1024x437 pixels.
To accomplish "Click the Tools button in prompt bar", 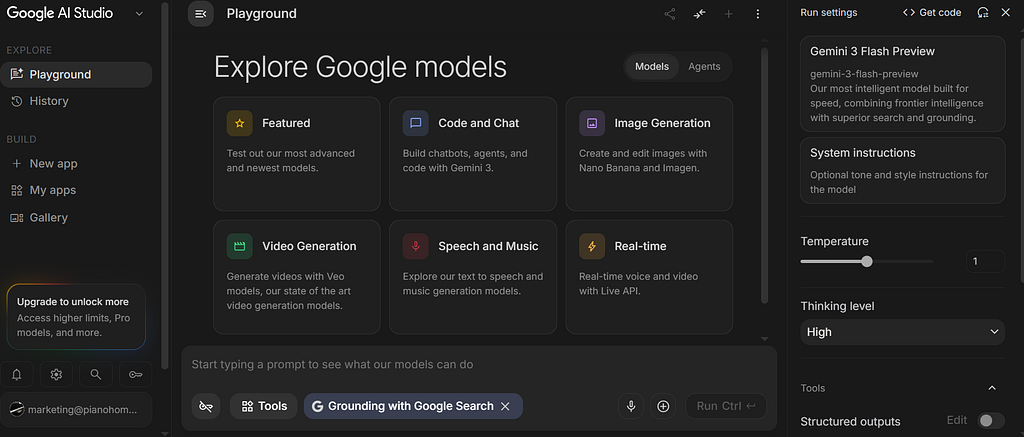I will 264,406.
